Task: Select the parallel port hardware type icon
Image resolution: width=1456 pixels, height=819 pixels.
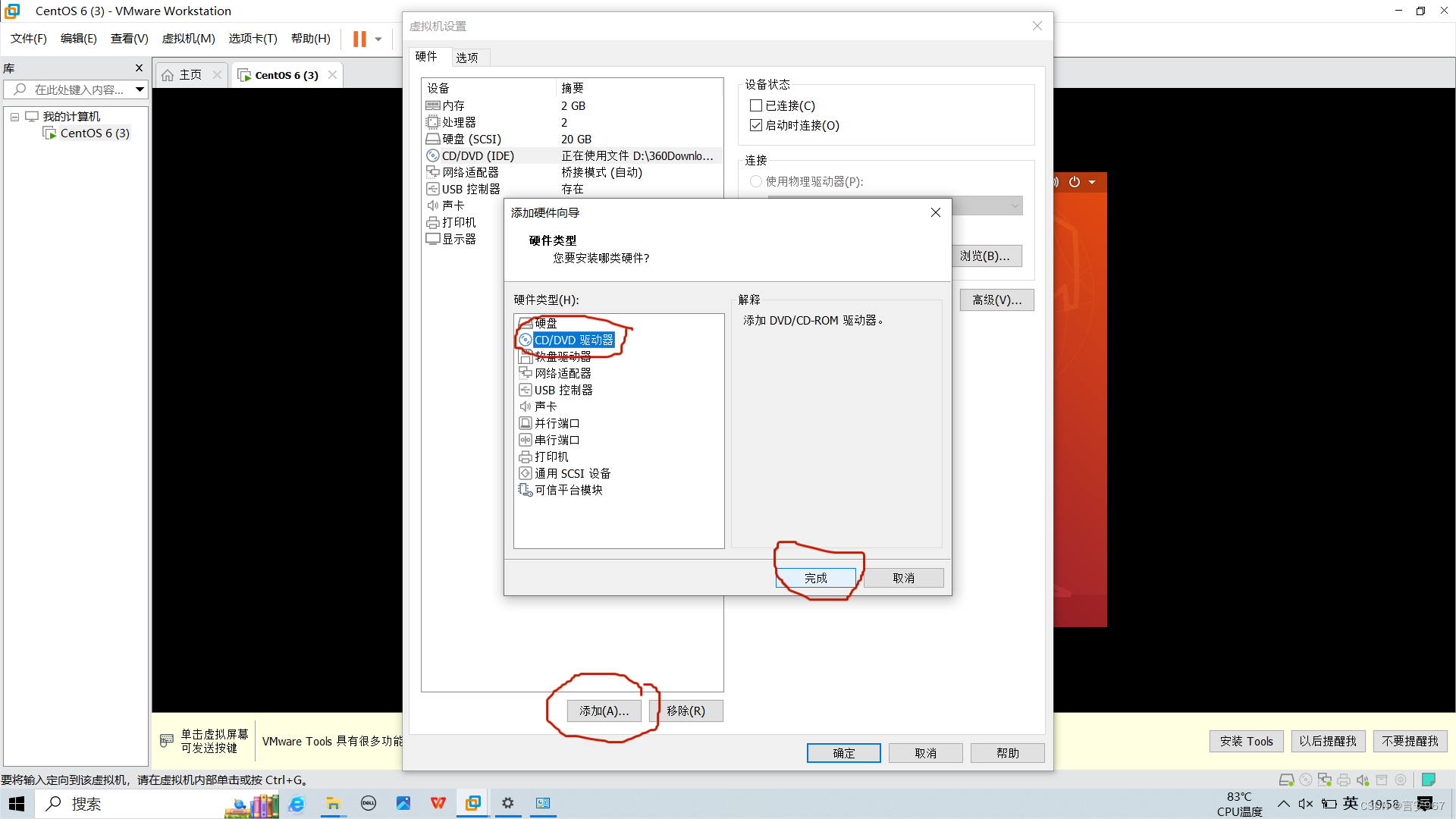Action: coord(525,423)
